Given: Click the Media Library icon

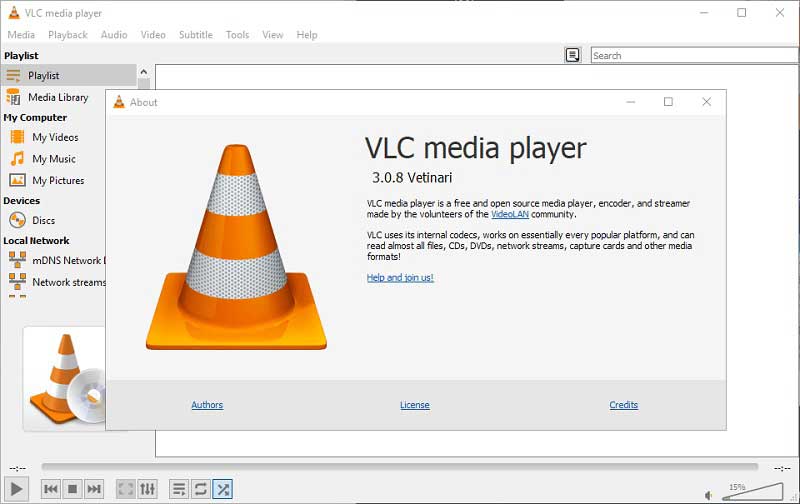Looking at the screenshot, I should click(13, 97).
